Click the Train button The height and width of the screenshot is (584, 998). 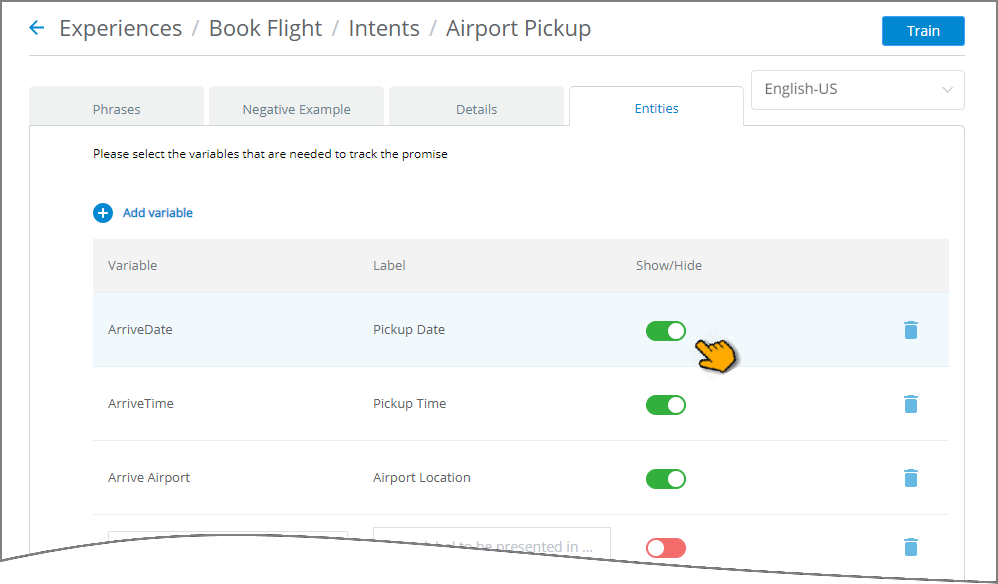[x=923, y=31]
